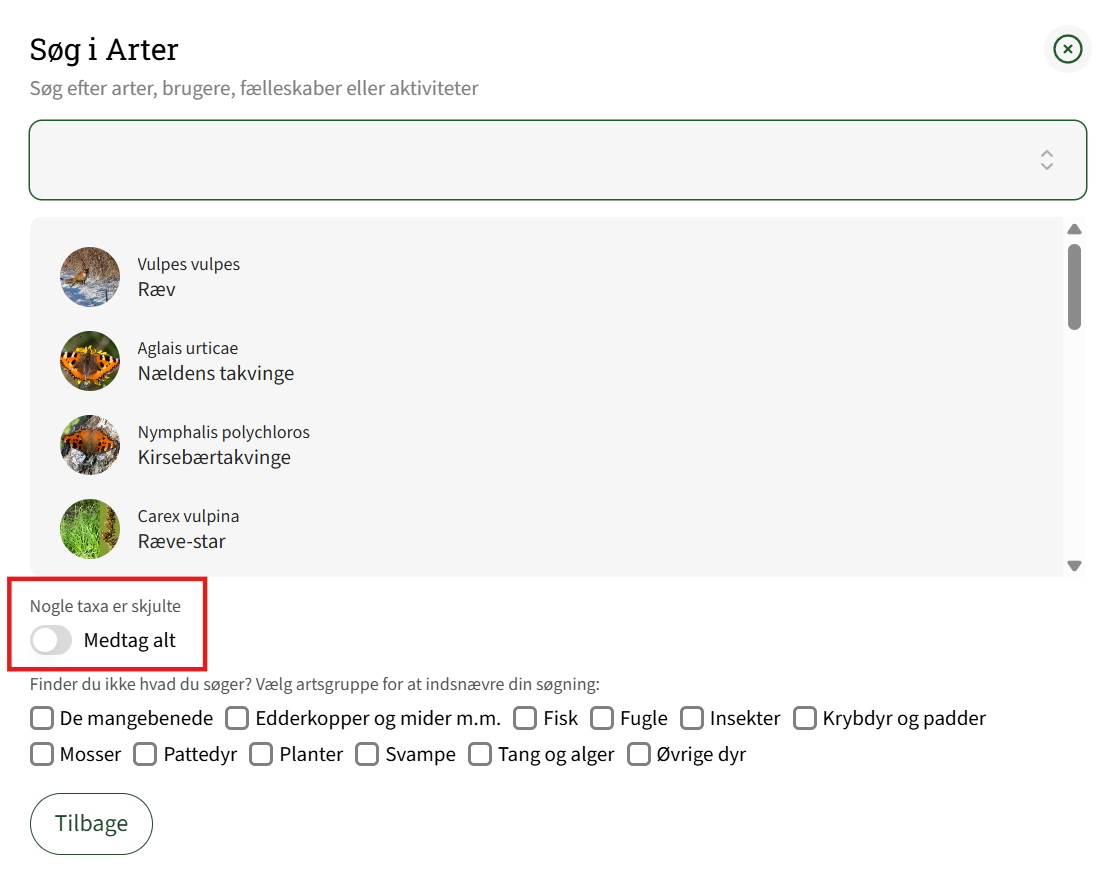Select the Vulpes vulpes result
The image size is (1113, 880).
[547, 277]
